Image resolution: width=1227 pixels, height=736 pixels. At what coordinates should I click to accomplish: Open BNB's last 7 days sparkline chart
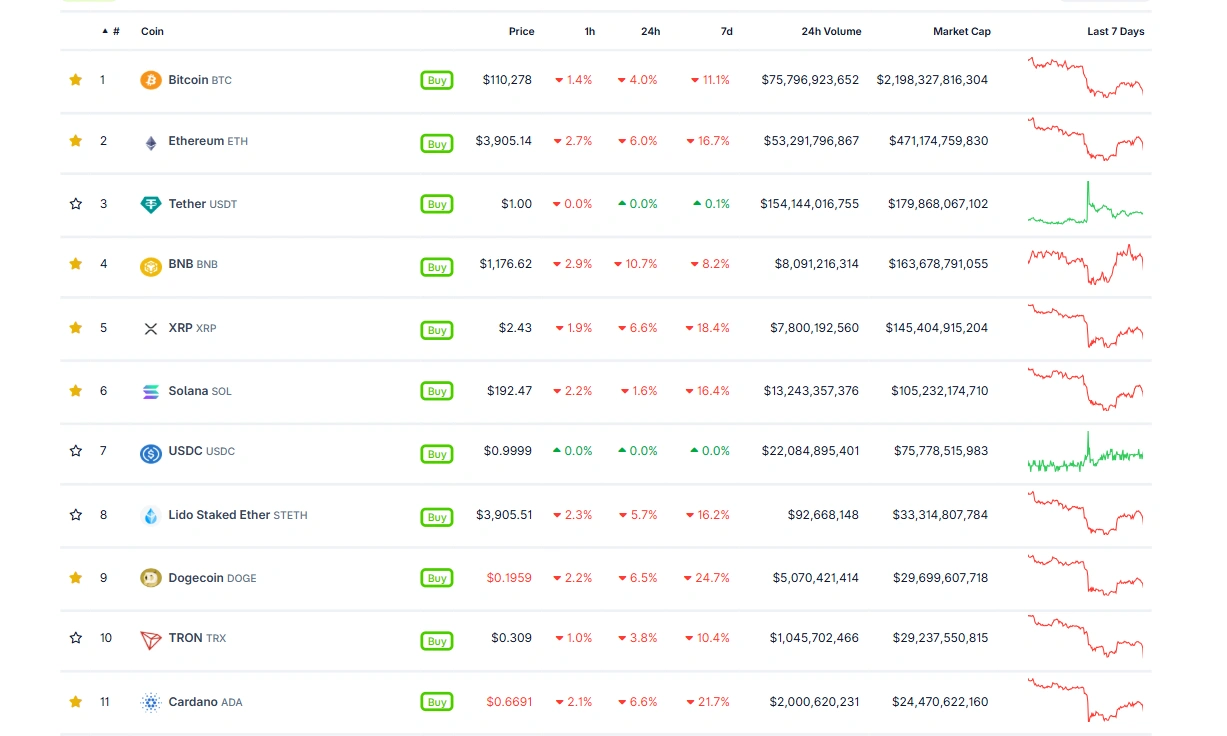pos(1085,265)
